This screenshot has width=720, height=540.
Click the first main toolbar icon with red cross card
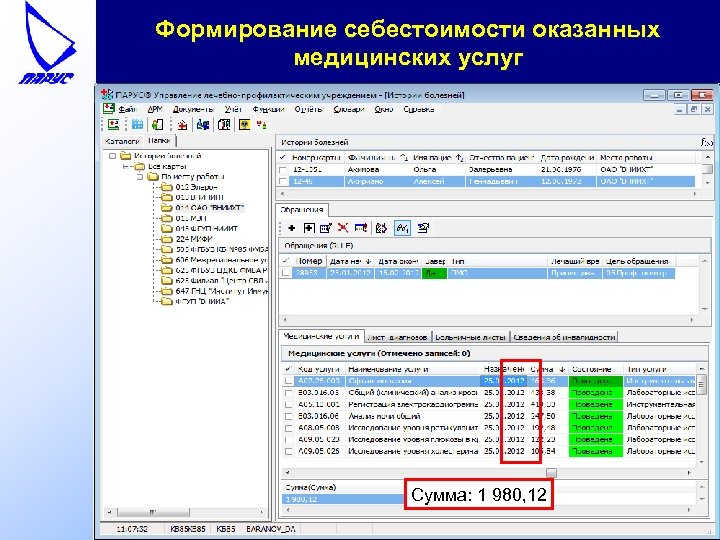113,124
